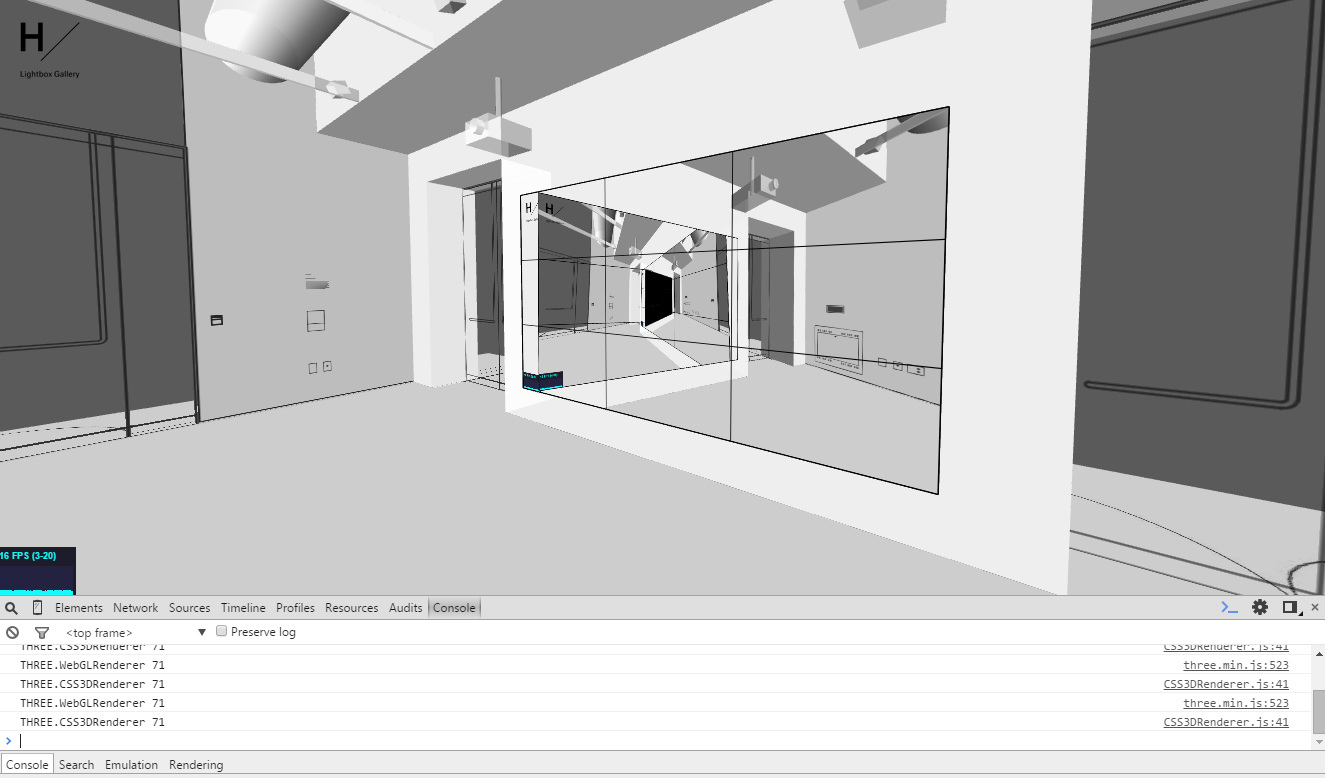The height and width of the screenshot is (778, 1325).
Task: Switch to the Rendering drawer tab
Action: (x=196, y=764)
